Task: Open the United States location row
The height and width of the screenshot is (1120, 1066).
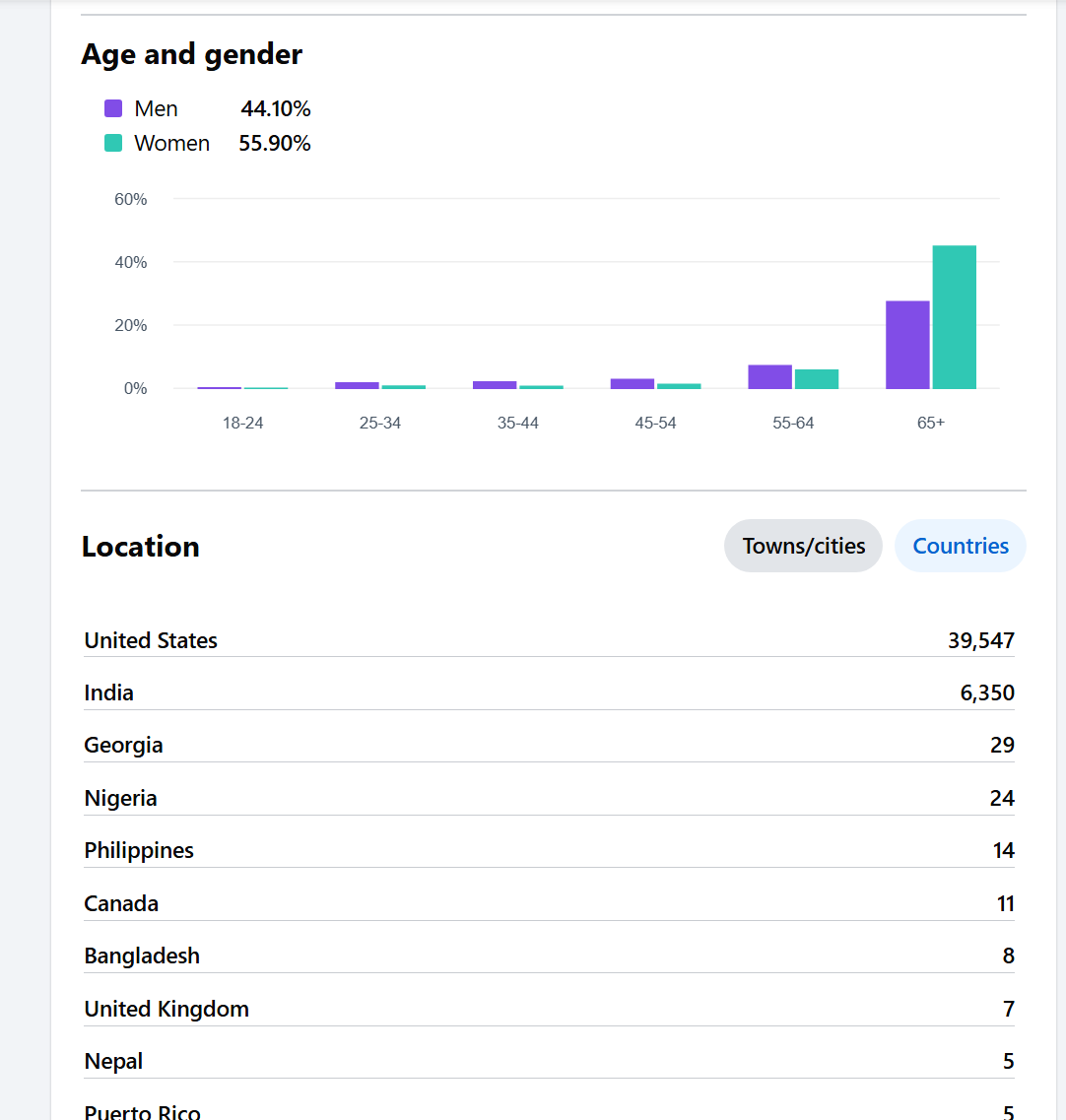Action: click(x=548, y=640)
